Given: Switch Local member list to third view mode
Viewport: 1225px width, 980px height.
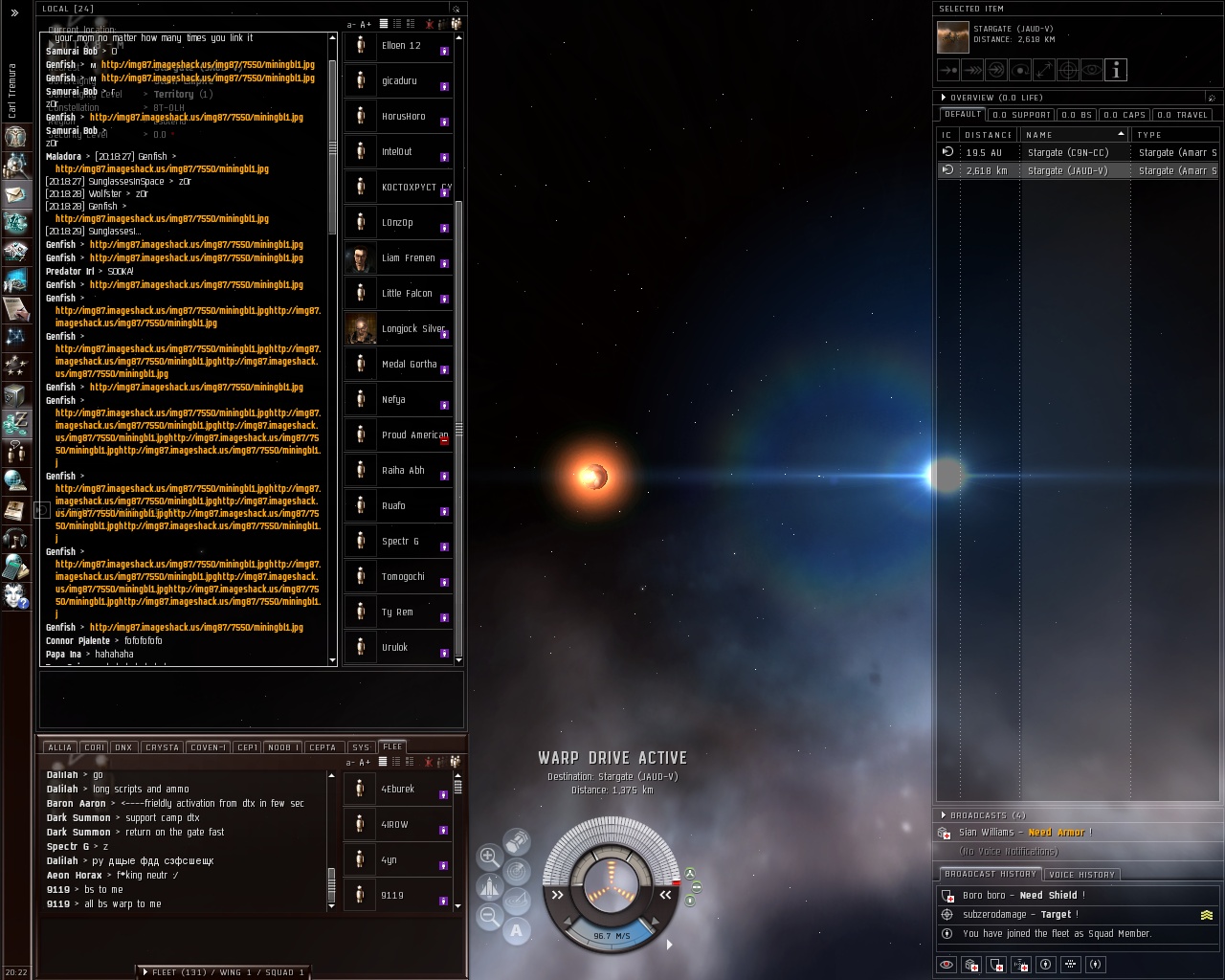Looking at the screenshot, I should 411,24.
